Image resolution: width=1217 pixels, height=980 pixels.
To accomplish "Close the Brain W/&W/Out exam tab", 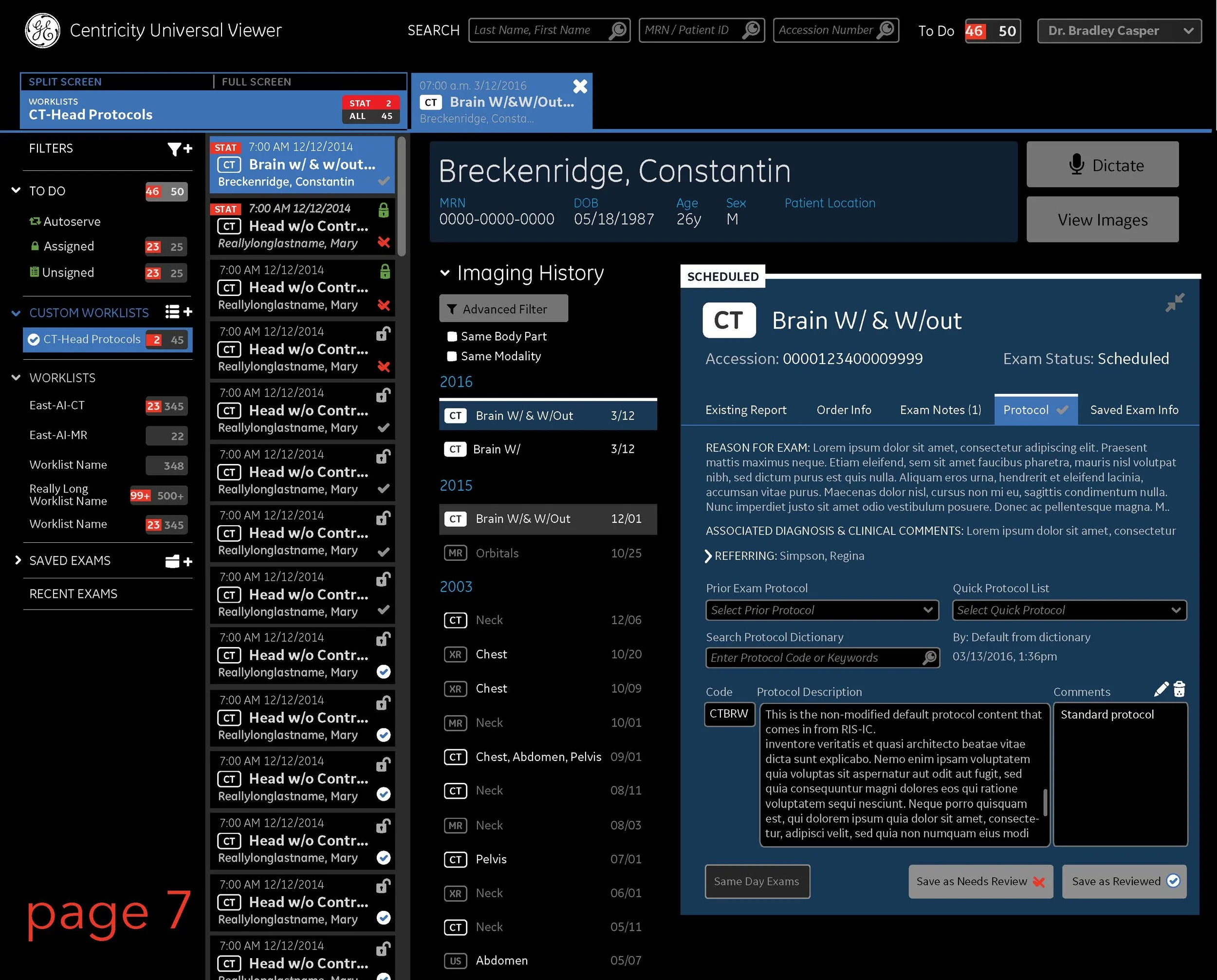I will [580, 86].
